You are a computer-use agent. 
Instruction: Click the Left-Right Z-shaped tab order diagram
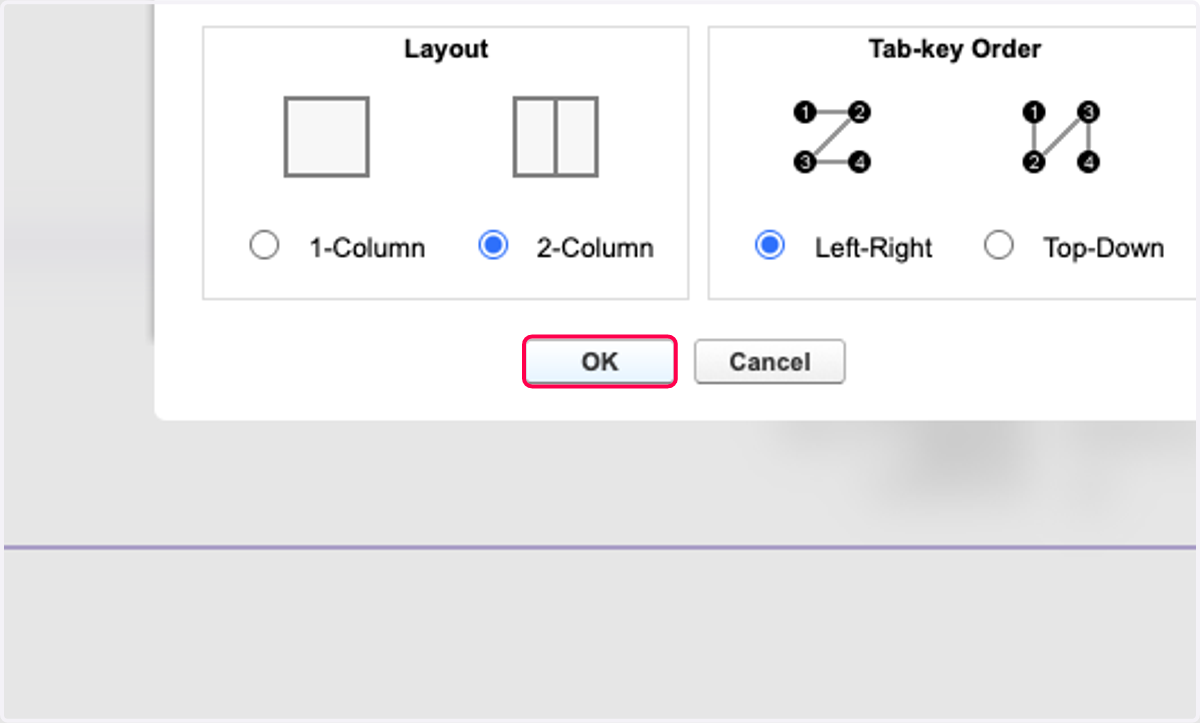[x=832, y=136]
